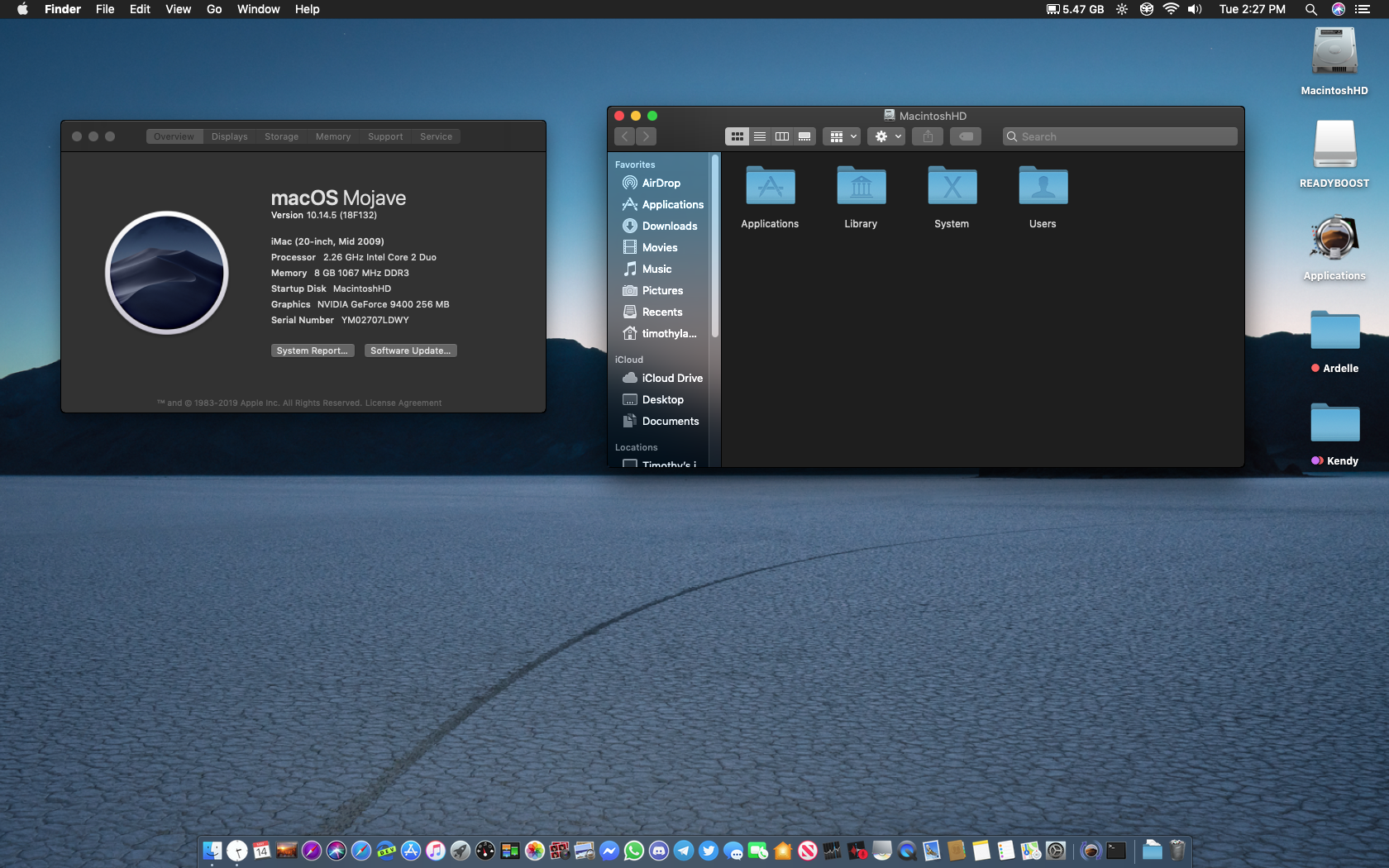Open the Apple menu

pos(22,9)
